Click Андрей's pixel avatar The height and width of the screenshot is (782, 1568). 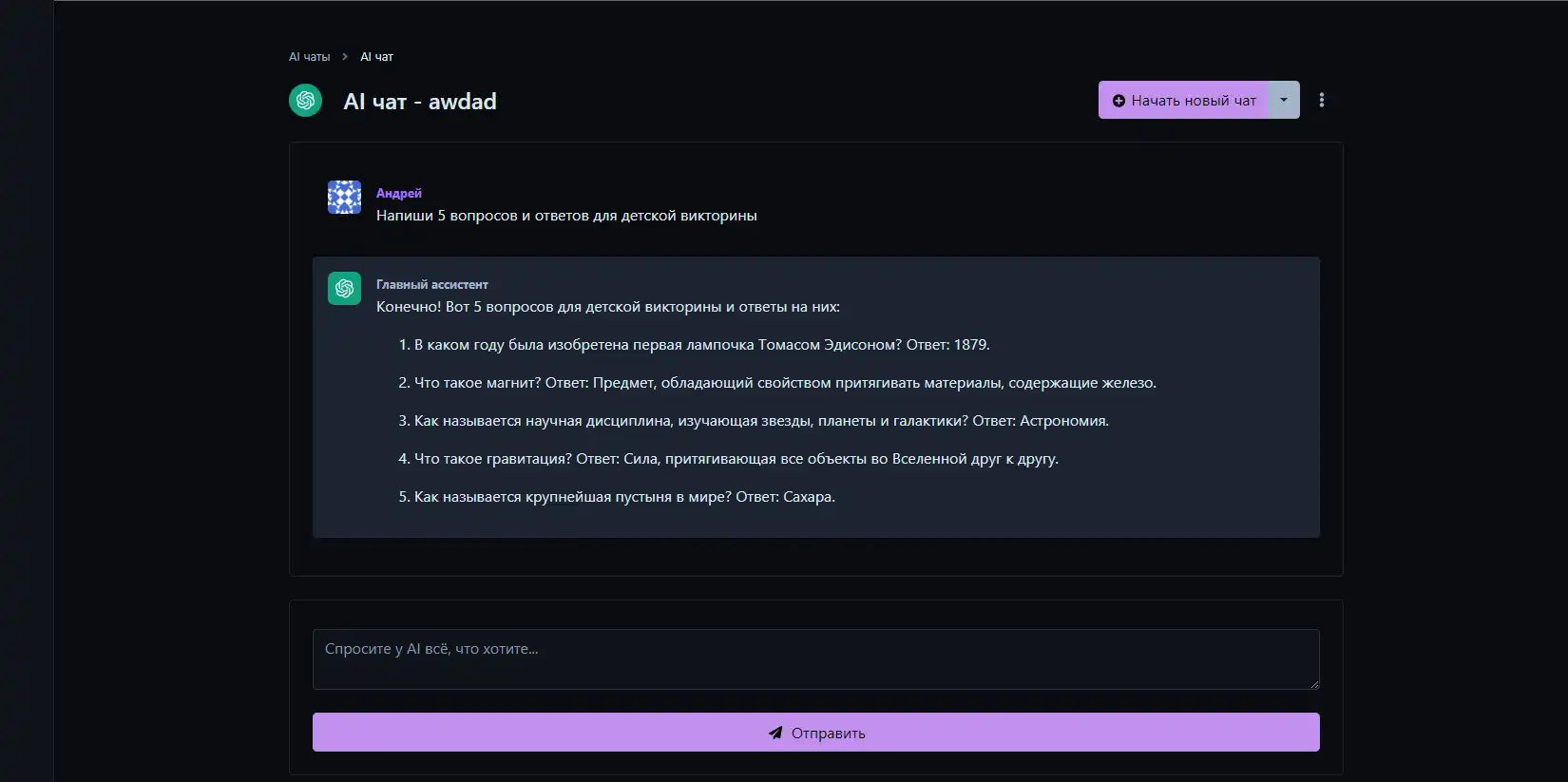pos(344,198)
